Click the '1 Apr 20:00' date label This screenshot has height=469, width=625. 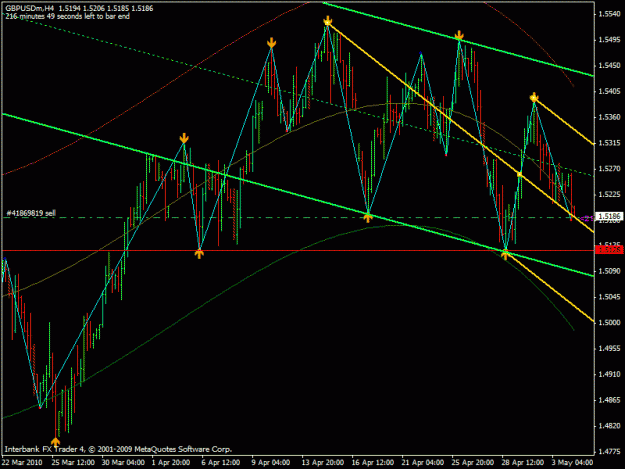(x=171, y=462)
